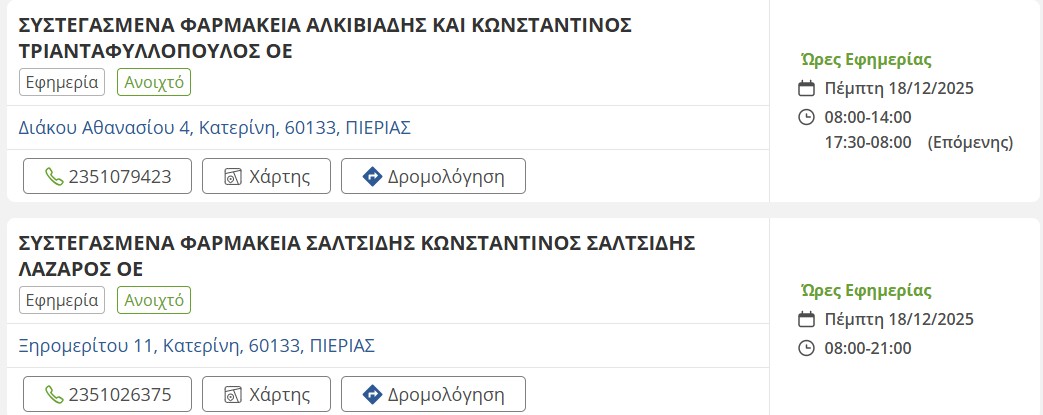
Task: Open address link Ξηρομερίτου 11, Κατερίνη
Action: 197,346
